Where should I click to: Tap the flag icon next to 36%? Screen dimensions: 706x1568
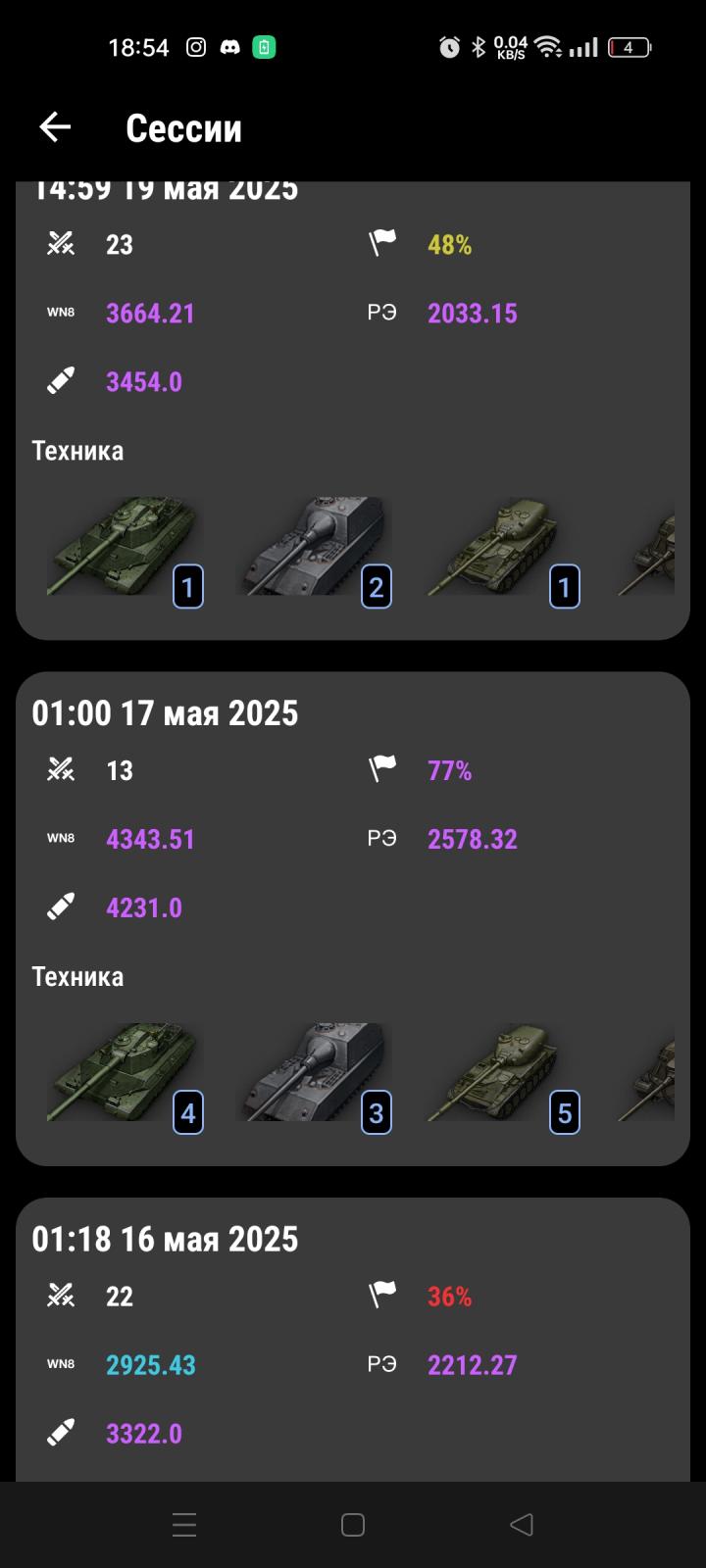click(x=382, y=1296)
